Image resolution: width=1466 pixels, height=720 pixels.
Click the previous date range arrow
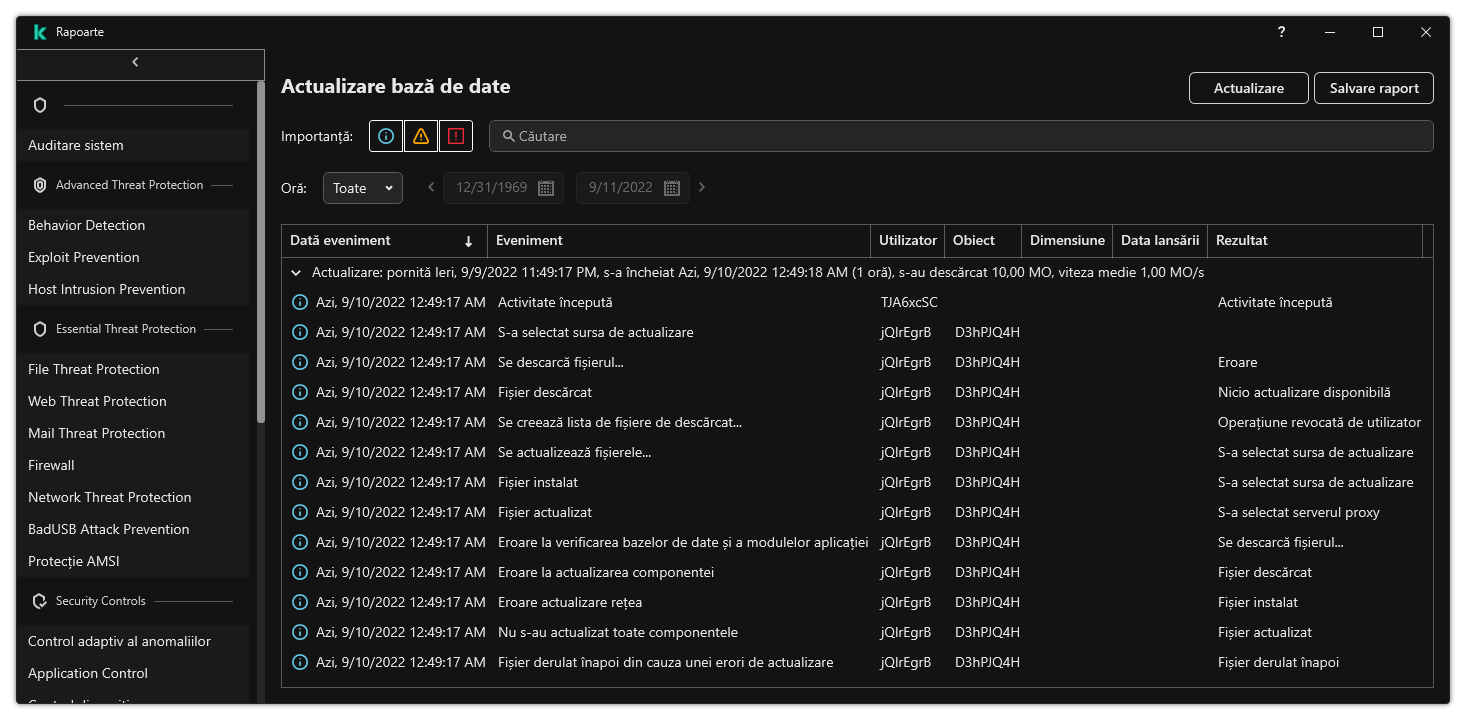431,187
